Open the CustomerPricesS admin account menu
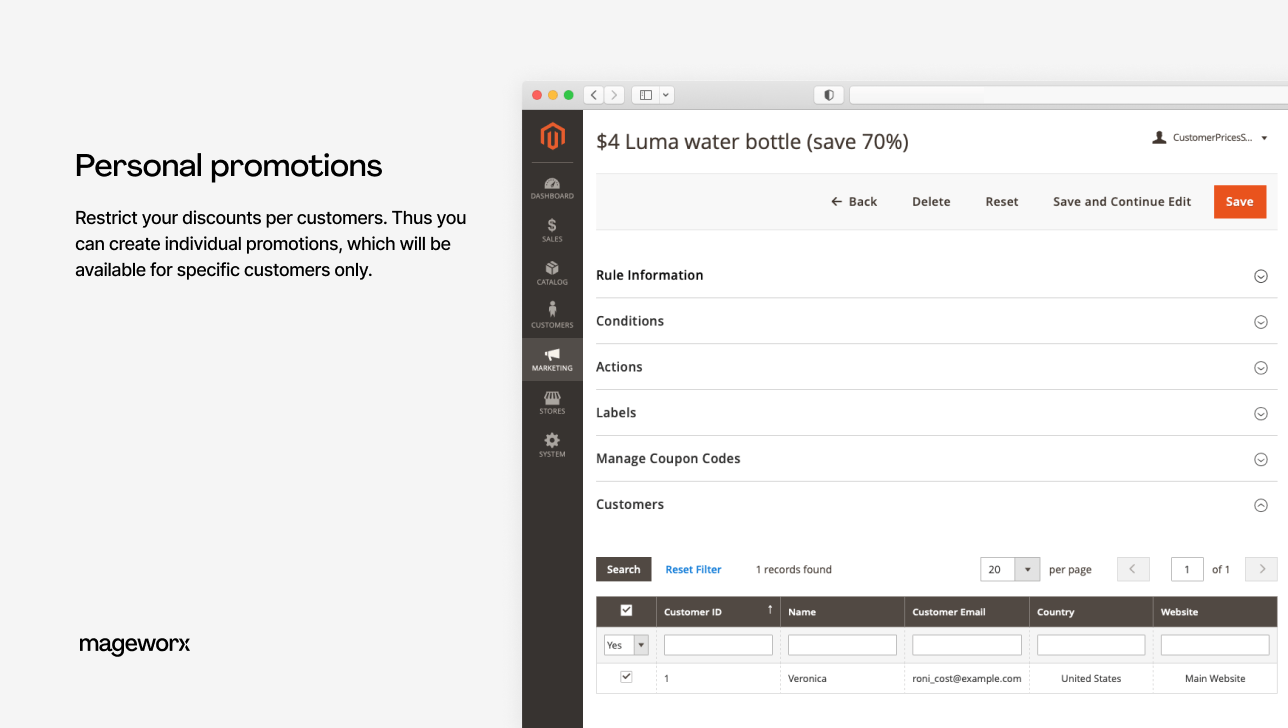 click(1210, 137)
